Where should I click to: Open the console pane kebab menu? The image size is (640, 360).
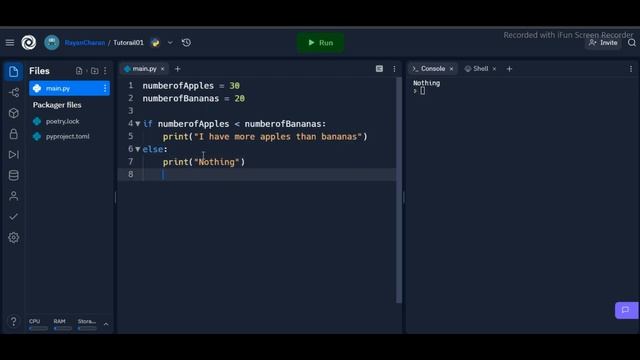coord(631,69)
